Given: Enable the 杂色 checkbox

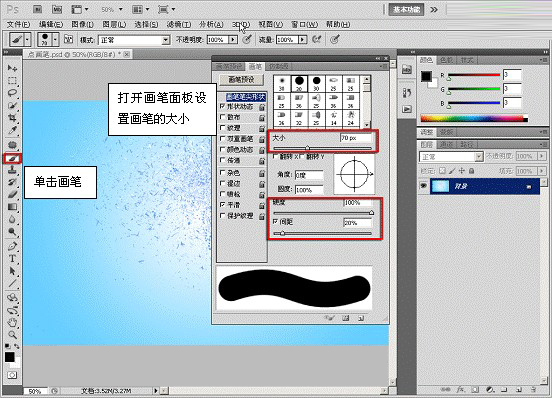Looking at the screenshot, I should (222, 172).
